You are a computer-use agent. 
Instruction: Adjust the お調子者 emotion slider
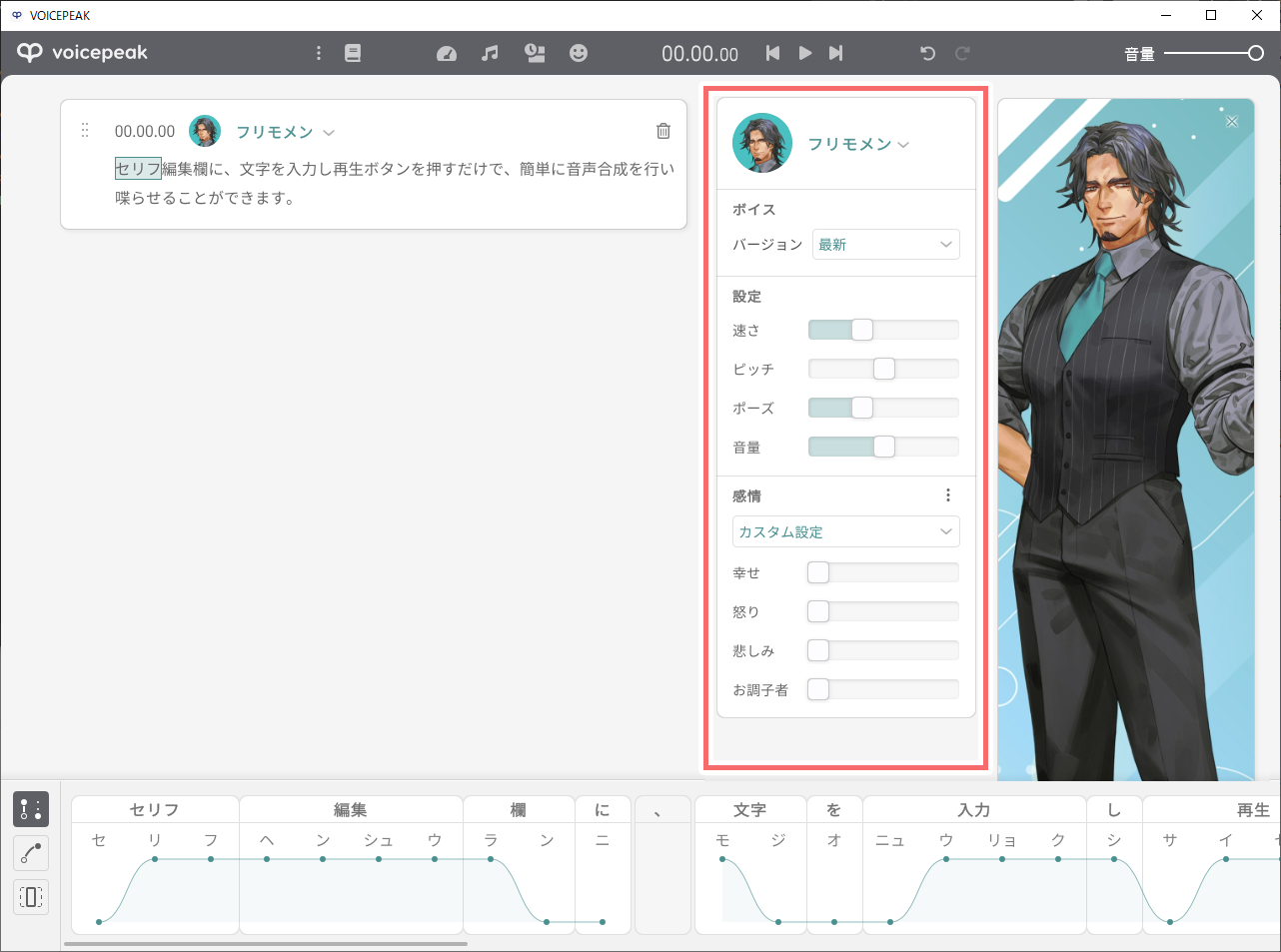883,689
